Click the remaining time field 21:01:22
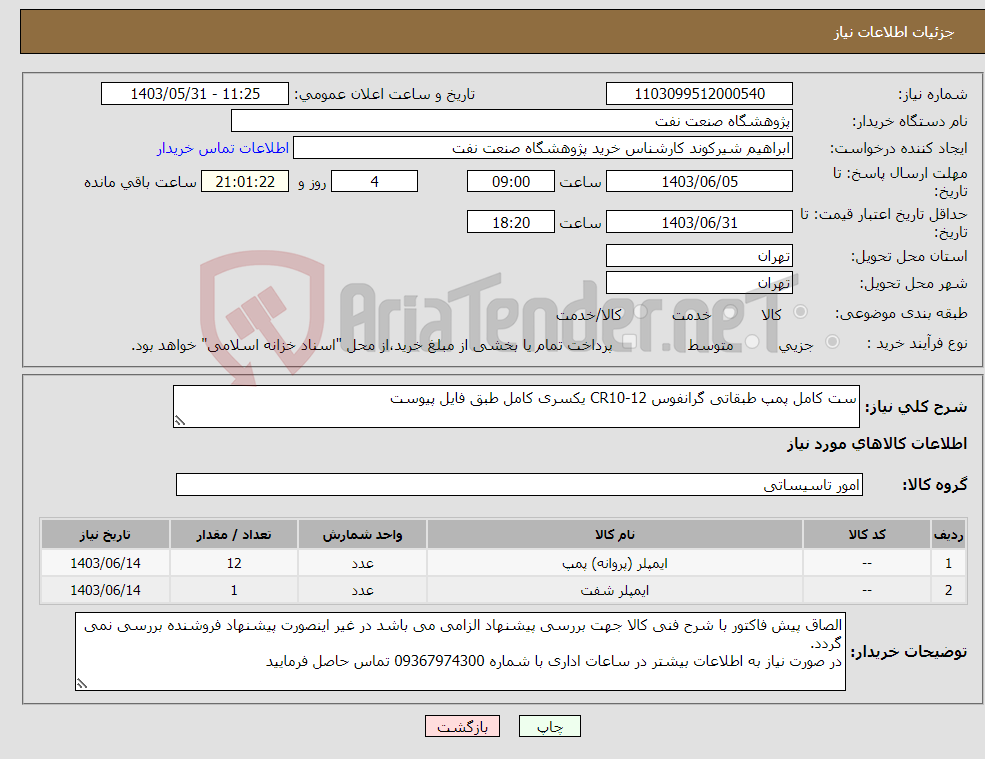985x759 pixels. tap(245, 182)
